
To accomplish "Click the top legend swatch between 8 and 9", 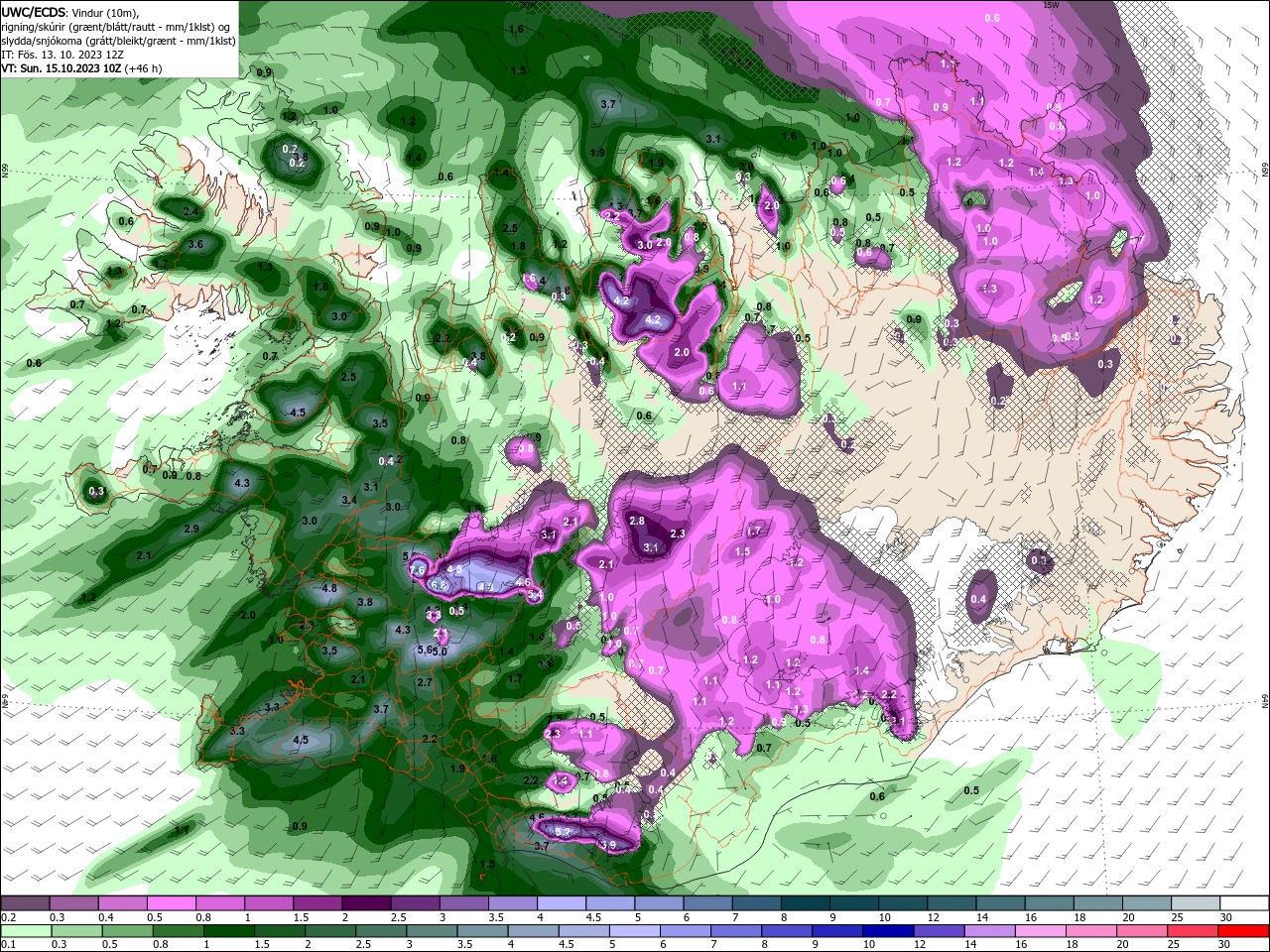I will [804, 903].
